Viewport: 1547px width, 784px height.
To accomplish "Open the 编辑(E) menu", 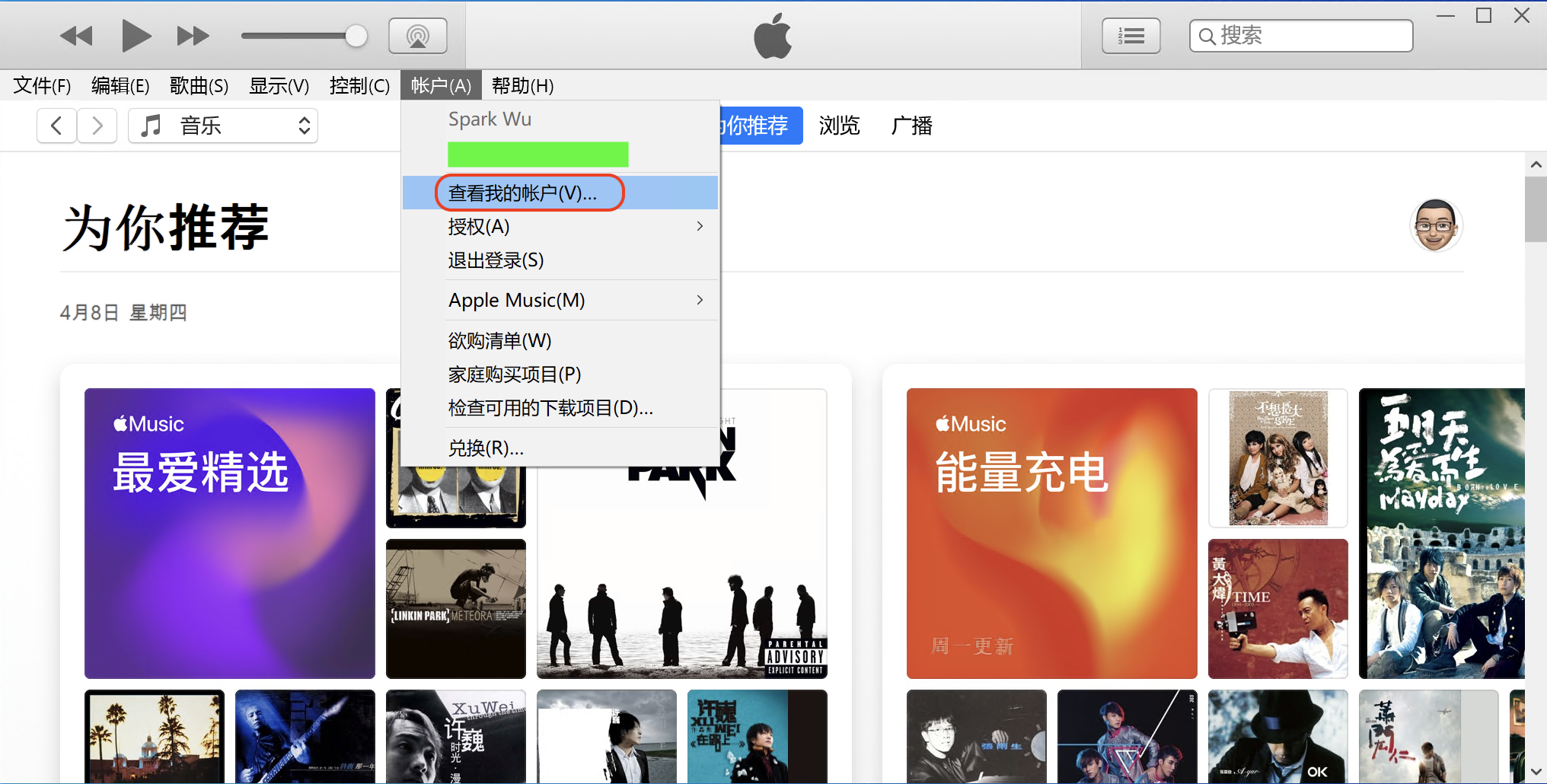I will coord(120,86).
